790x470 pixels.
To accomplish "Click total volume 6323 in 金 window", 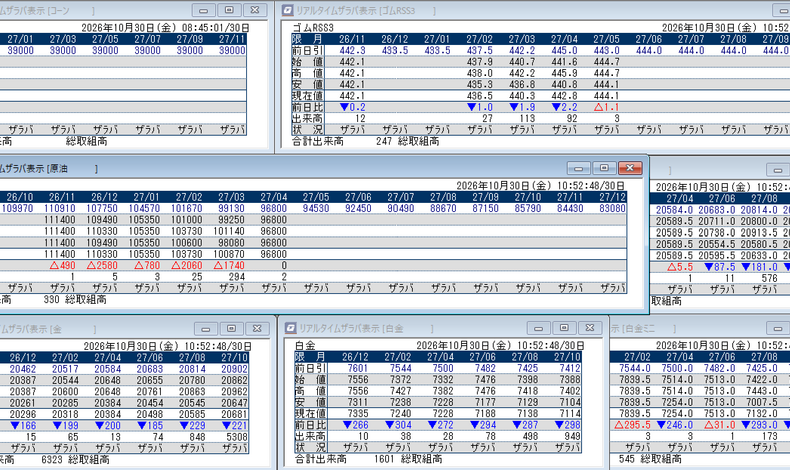I will pos(51,459).
